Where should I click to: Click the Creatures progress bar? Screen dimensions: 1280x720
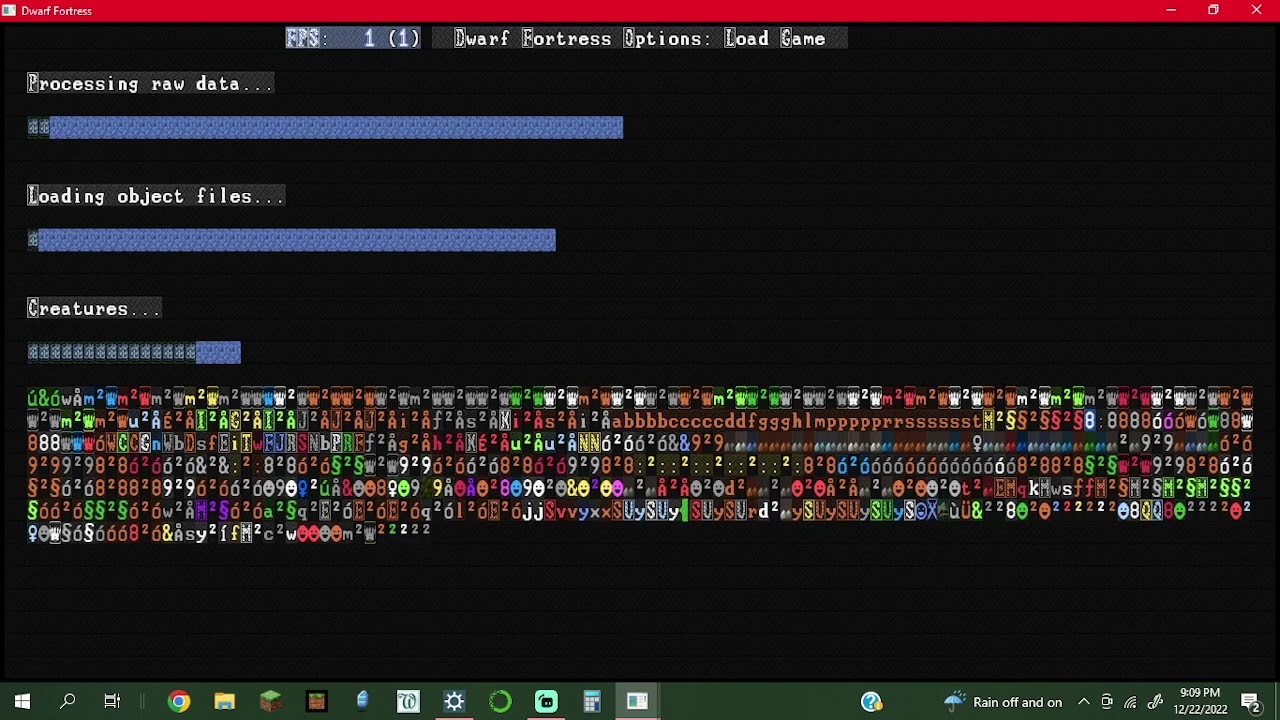click(x=134, y=352)
